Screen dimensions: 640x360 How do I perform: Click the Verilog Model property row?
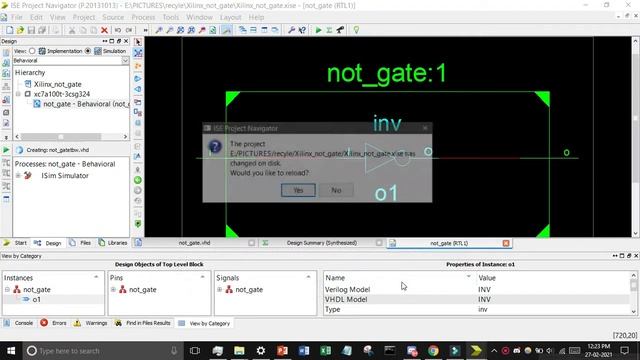click(x=476, y=289)
